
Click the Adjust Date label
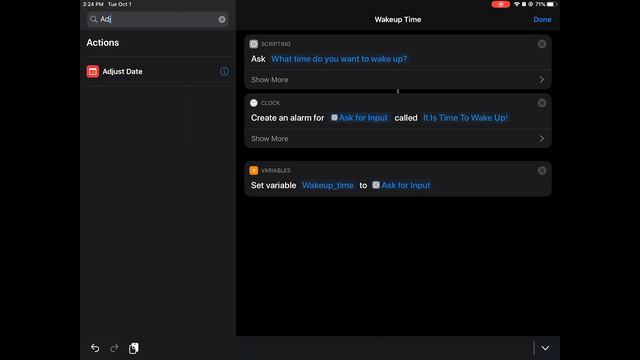[x=122, y=71]
